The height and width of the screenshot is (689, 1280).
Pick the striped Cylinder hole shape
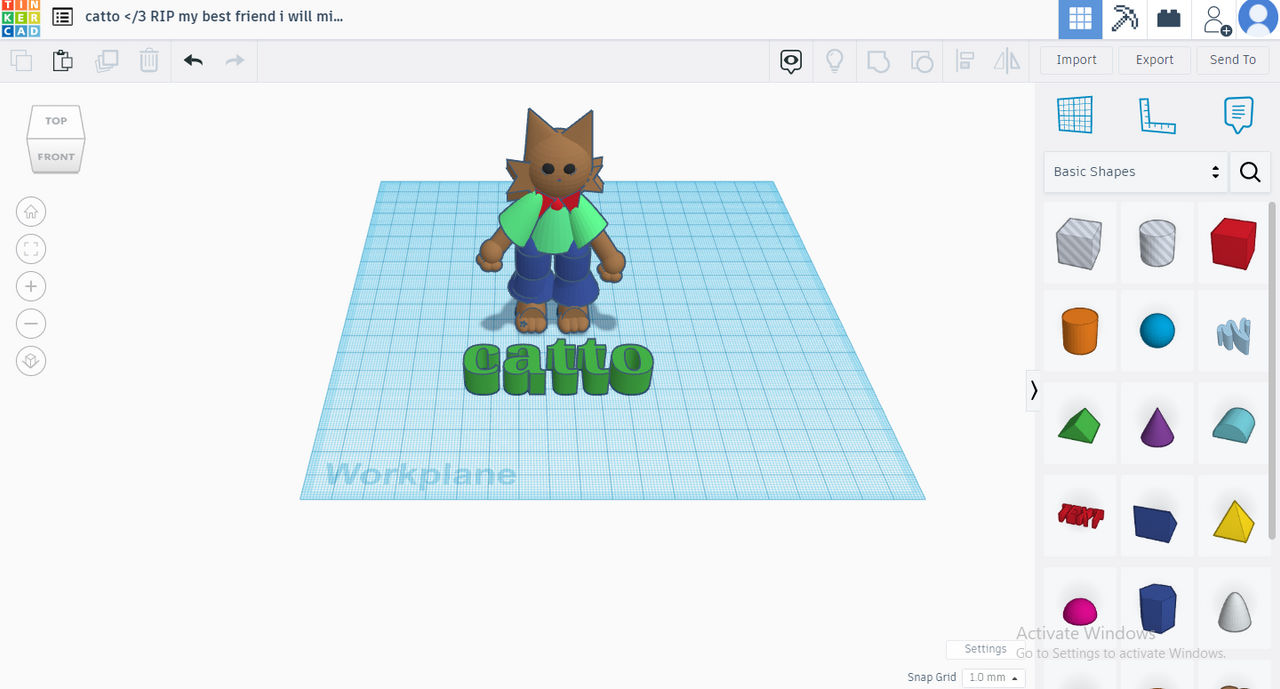tap(1157, 243)
